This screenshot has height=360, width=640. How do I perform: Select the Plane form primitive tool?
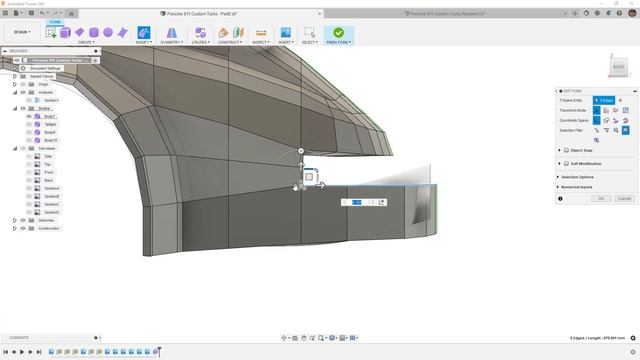pos(80,32)
